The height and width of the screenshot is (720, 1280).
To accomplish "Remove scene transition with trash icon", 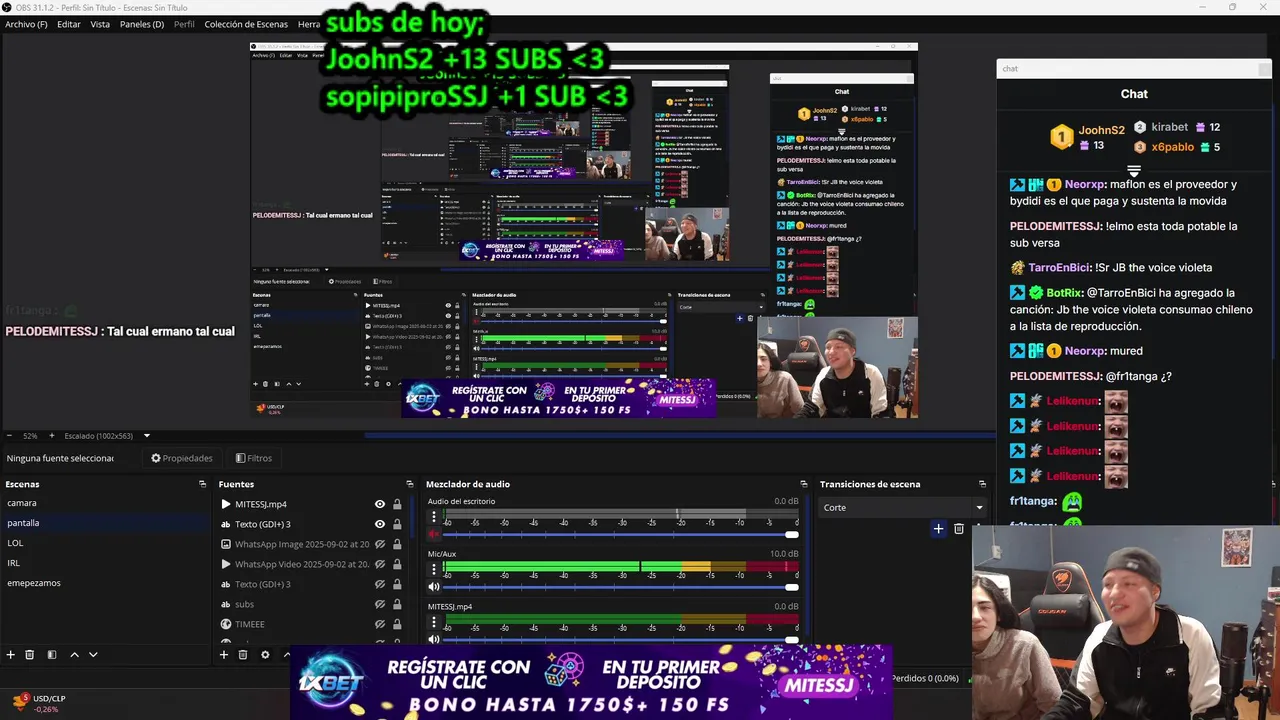I will coord(958,529).
